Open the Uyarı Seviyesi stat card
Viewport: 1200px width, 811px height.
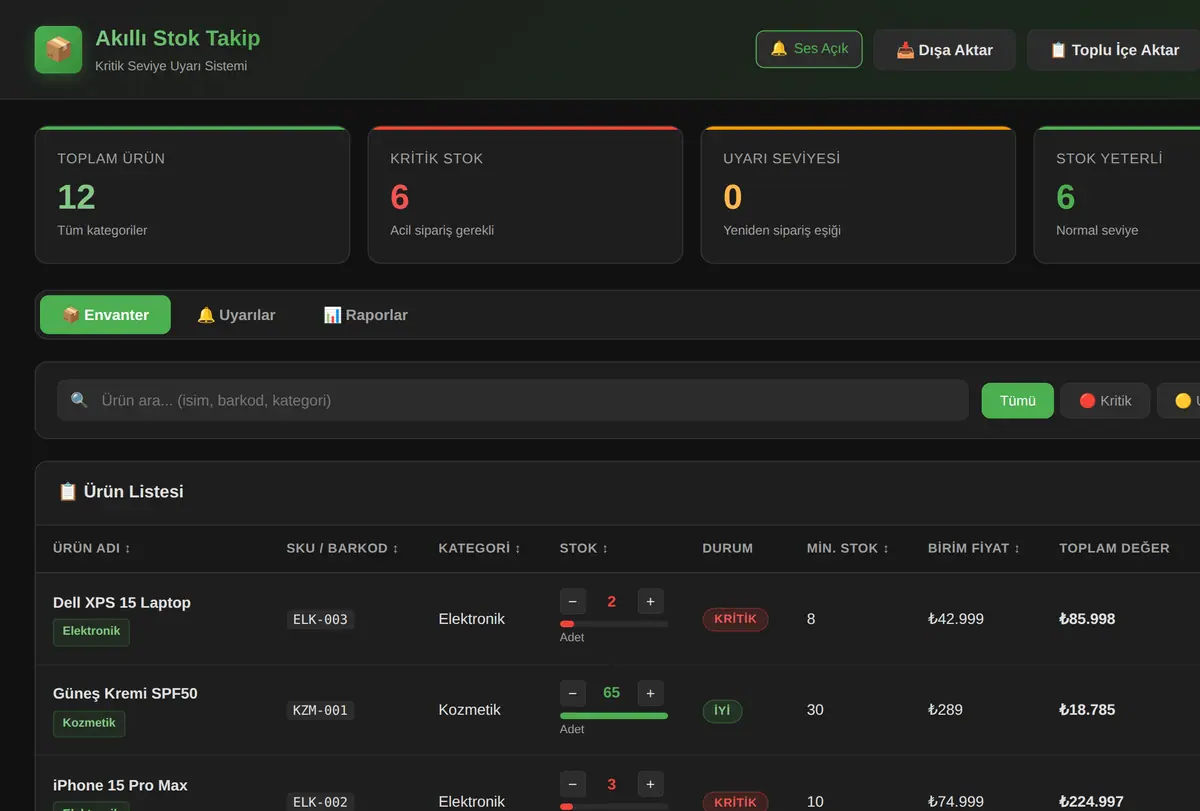tap(858, 195)
